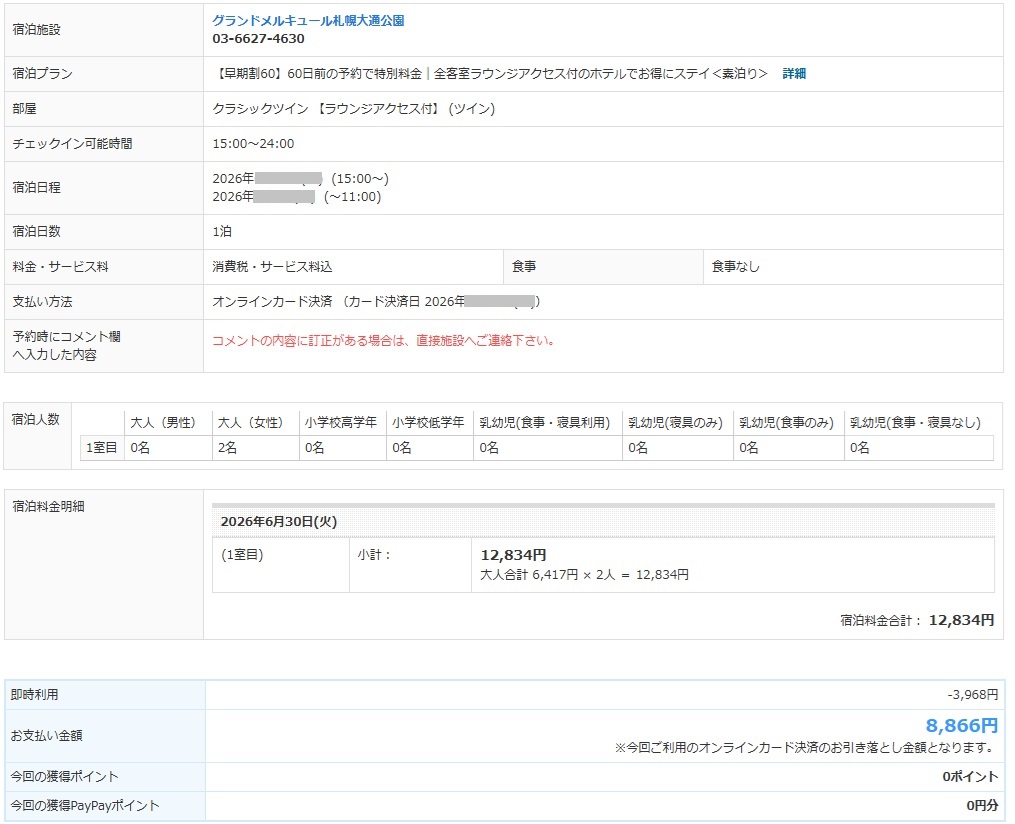Screen dimensions: 1015x824
Task: Click the 宿泊人数 section label
Action: pyautogui.click(x=36, y=419)
